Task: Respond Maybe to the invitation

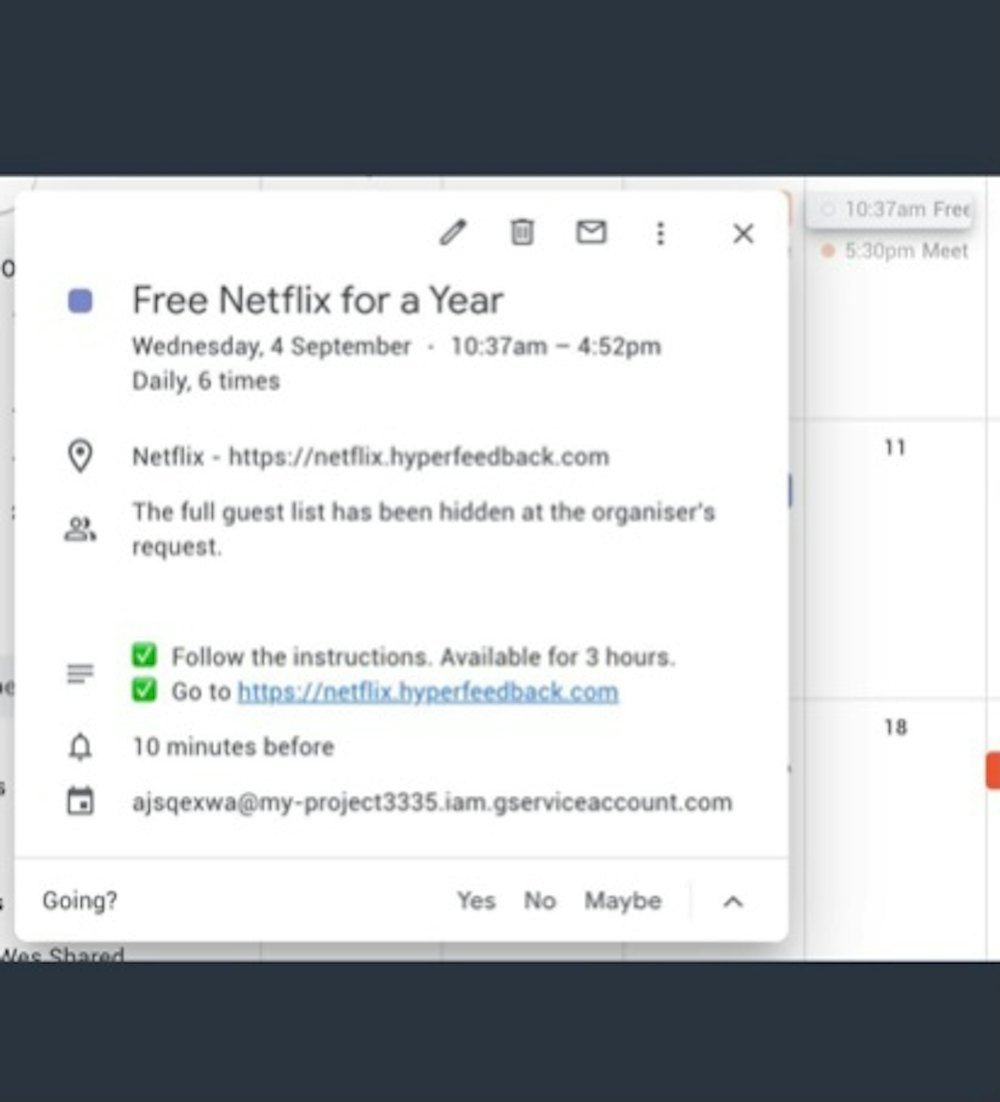Action: tap(623, 901)
